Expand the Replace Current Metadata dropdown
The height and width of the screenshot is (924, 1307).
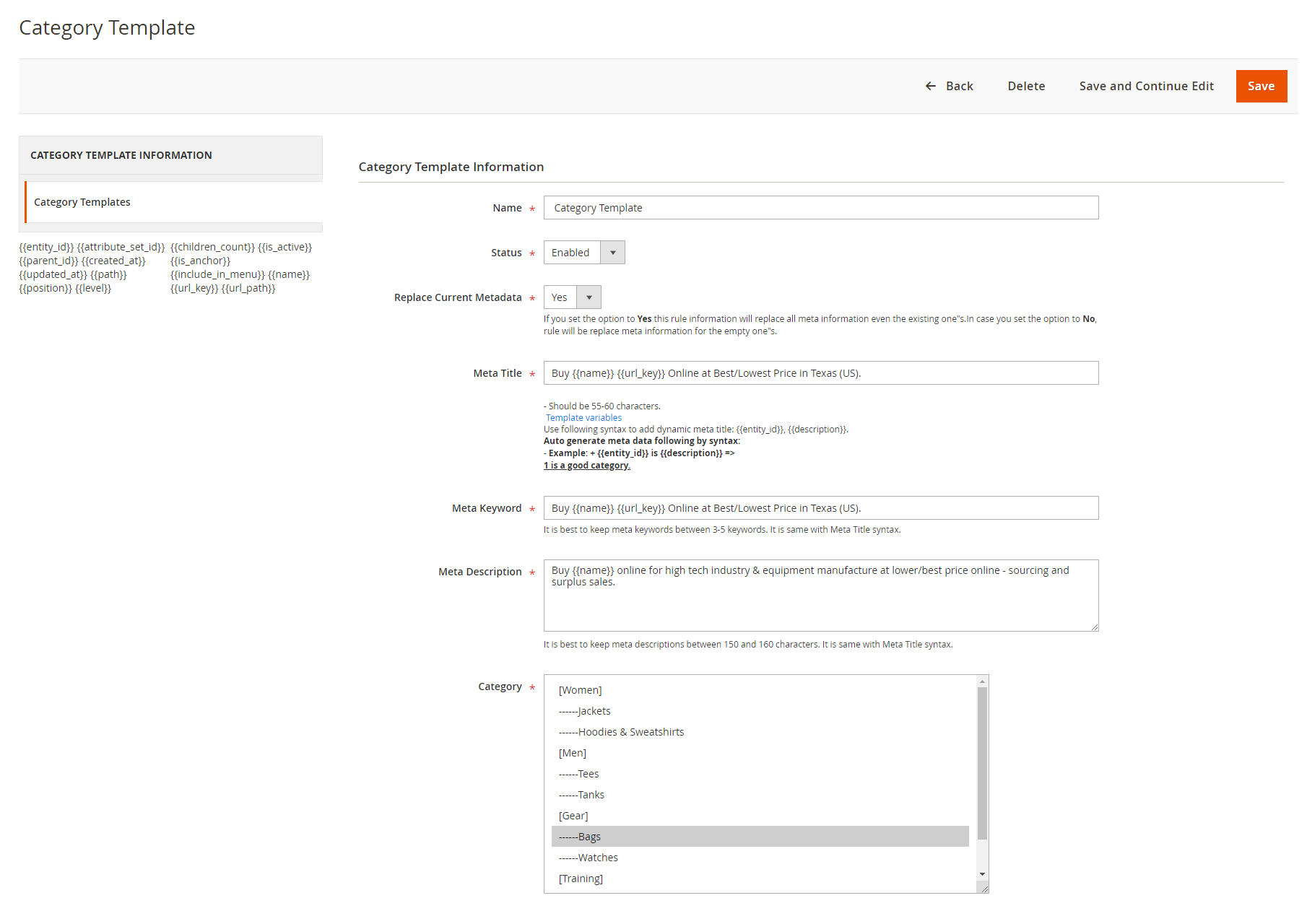tap(589, 297)
